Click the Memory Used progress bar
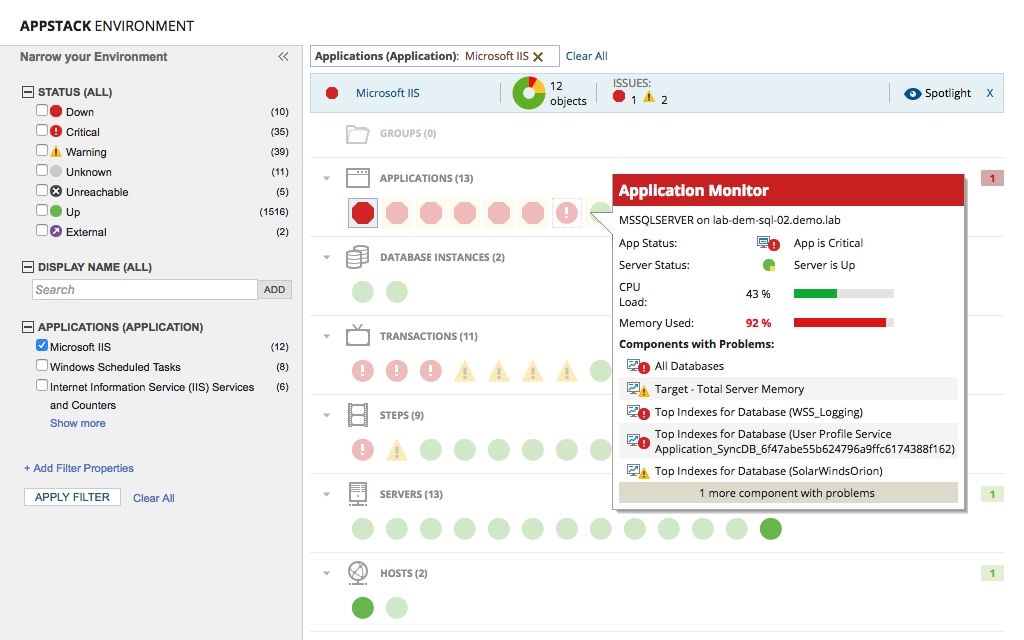1024x640 pixels. pyautogui.click(x=845, y=321)
